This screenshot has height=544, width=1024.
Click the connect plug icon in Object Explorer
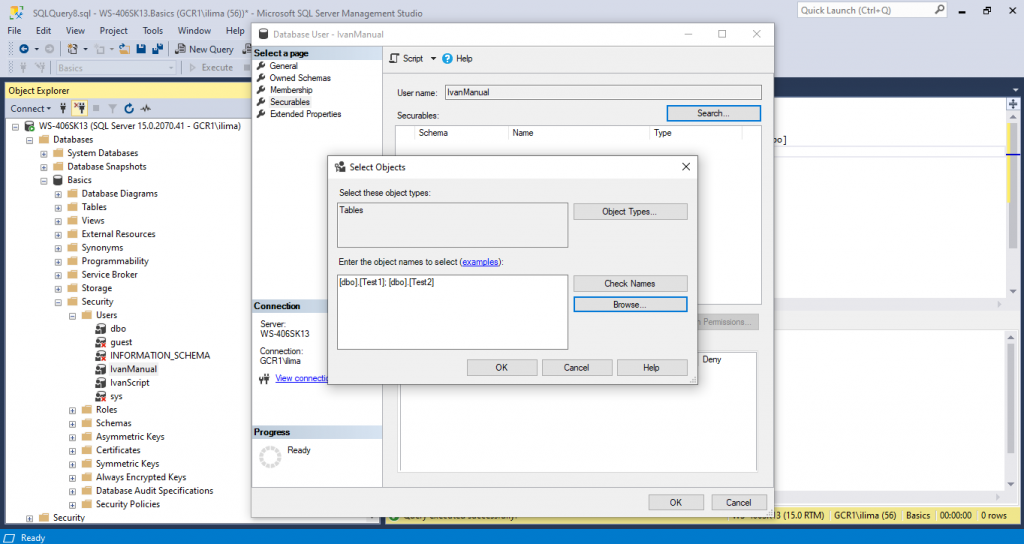pos(63,108)
